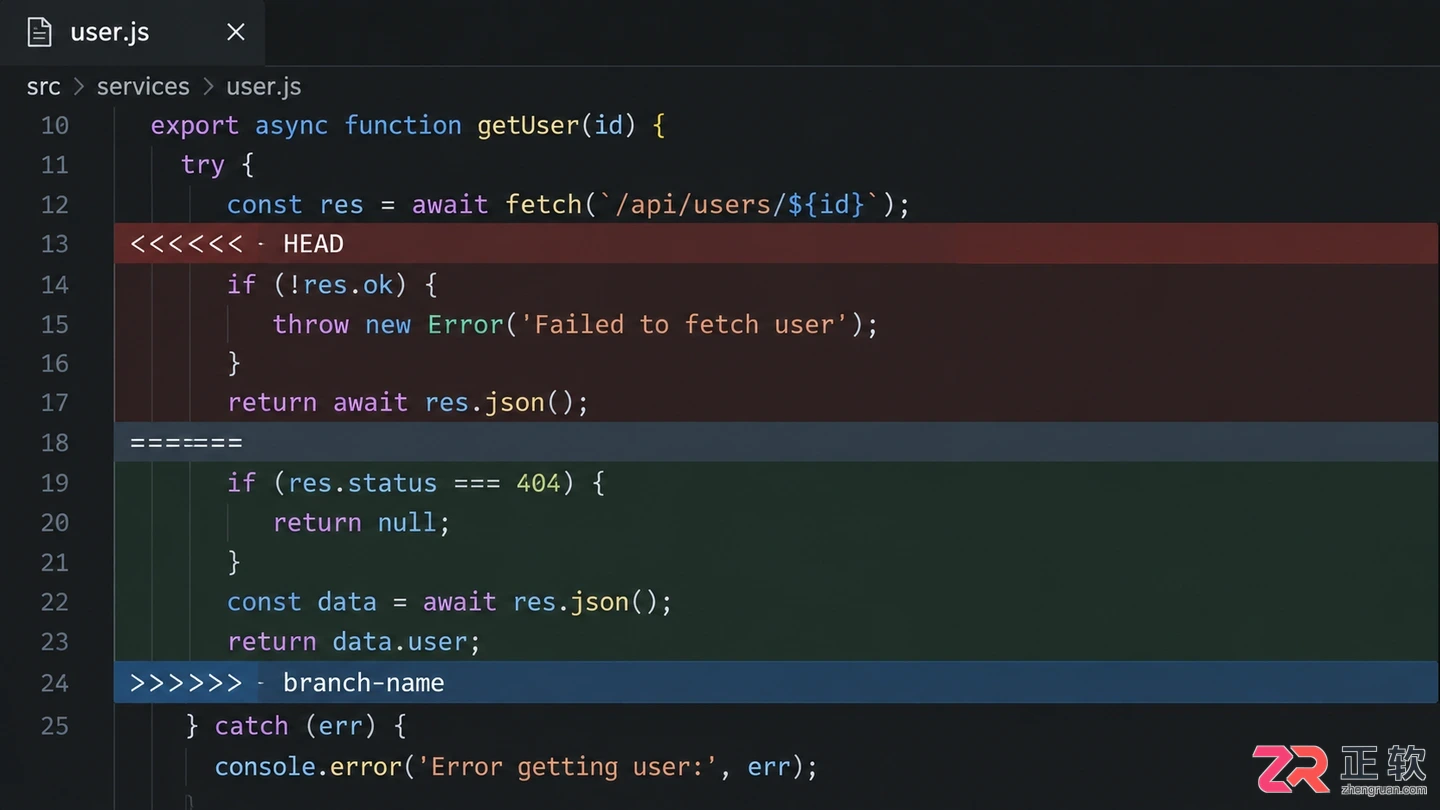Click the 'catch (err) {' line
The image size is (1440, 810).
coord(296,726)
